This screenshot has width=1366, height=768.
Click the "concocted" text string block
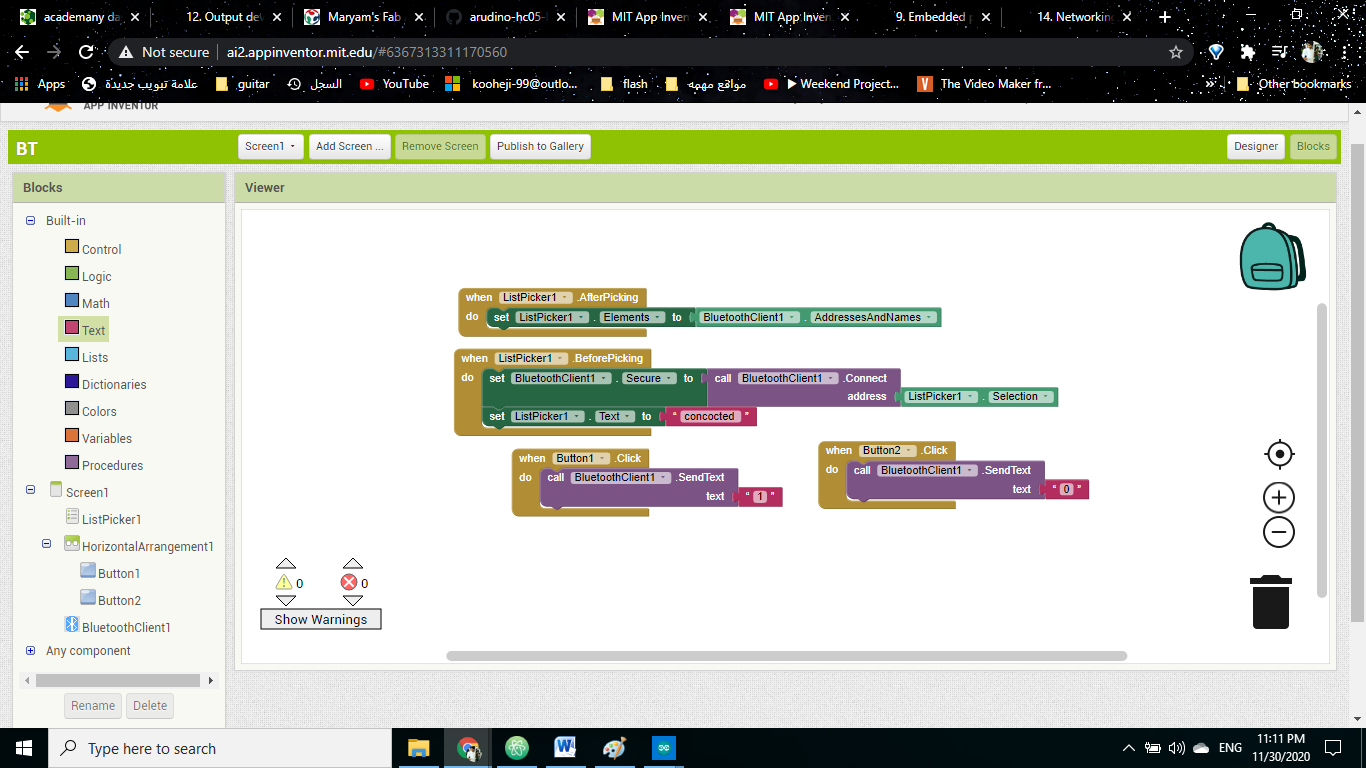709,417
